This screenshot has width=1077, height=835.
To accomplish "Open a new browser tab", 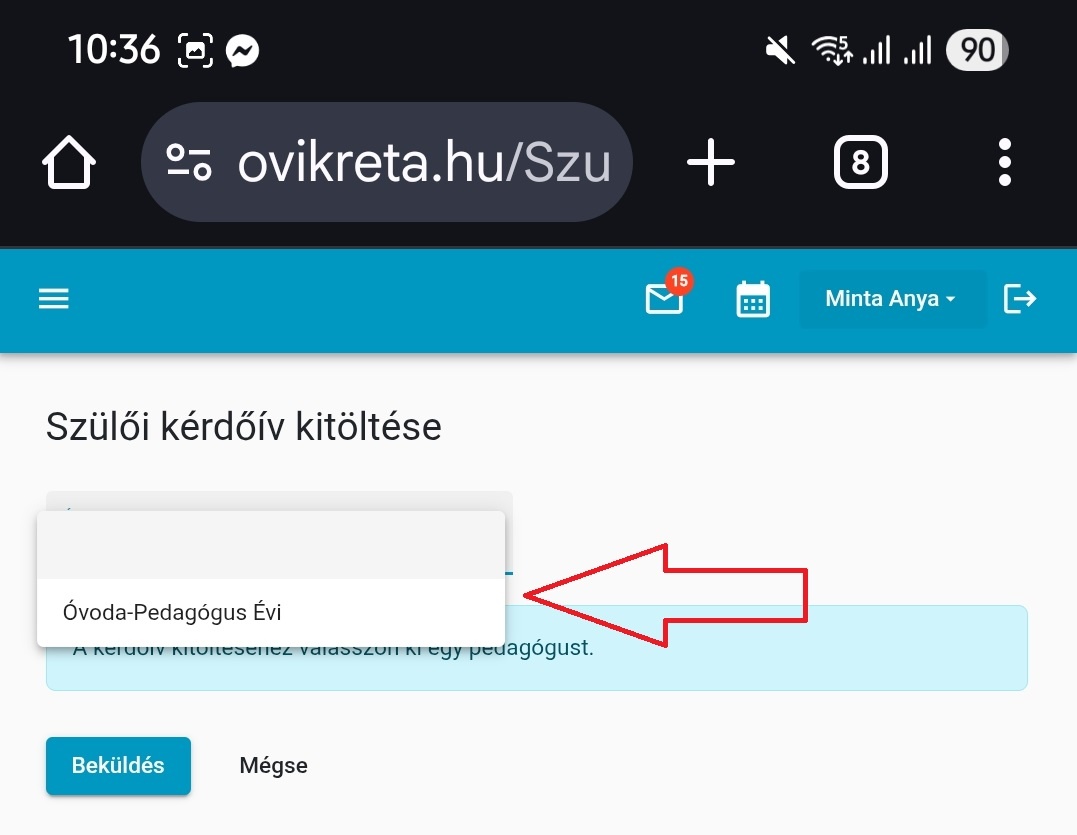I will pos(711,162).
